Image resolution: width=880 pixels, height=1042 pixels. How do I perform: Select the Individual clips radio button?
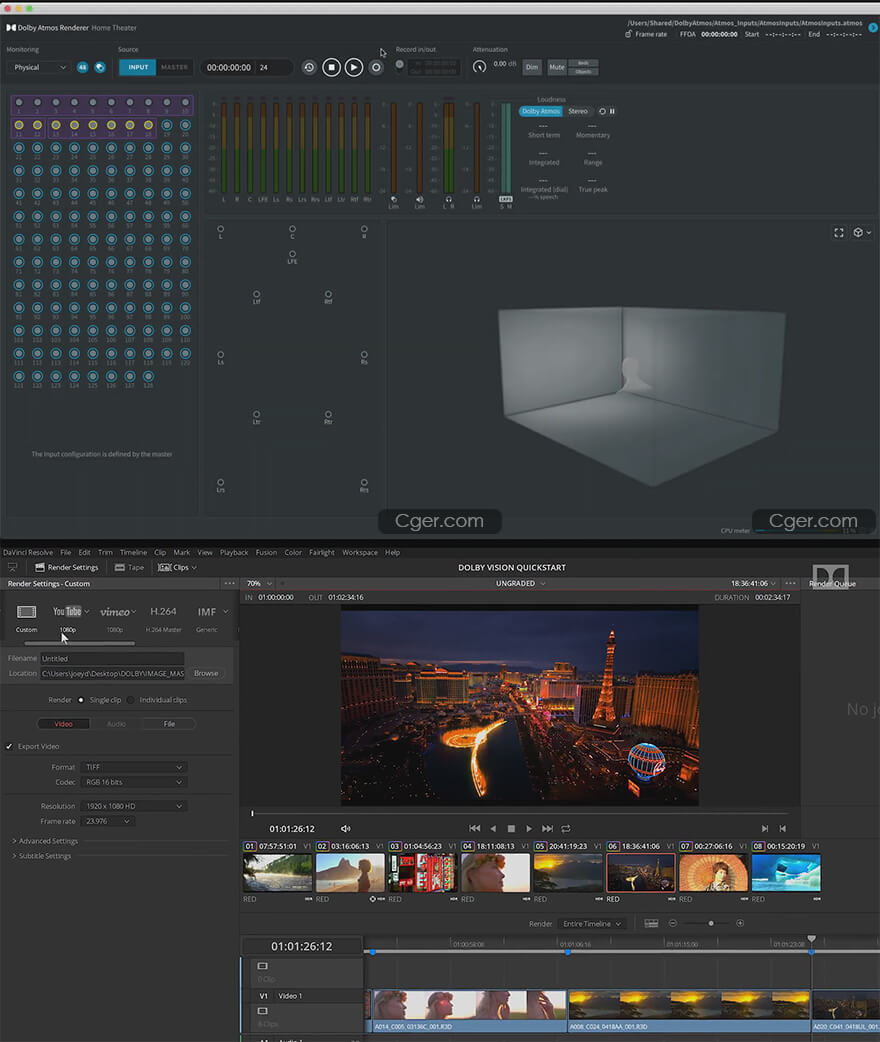[x=131, y=700]
